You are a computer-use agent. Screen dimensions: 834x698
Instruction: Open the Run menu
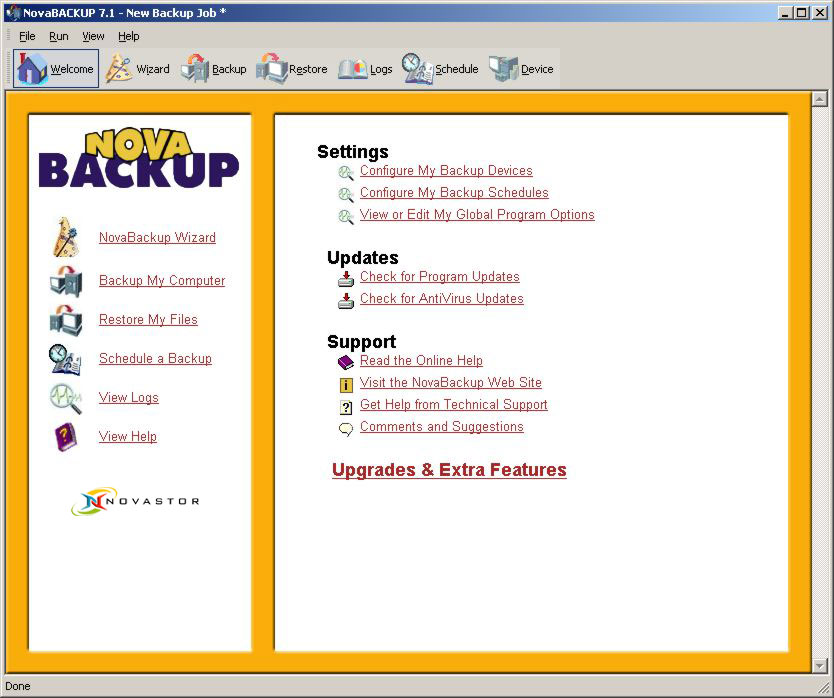tap(59, 36)
